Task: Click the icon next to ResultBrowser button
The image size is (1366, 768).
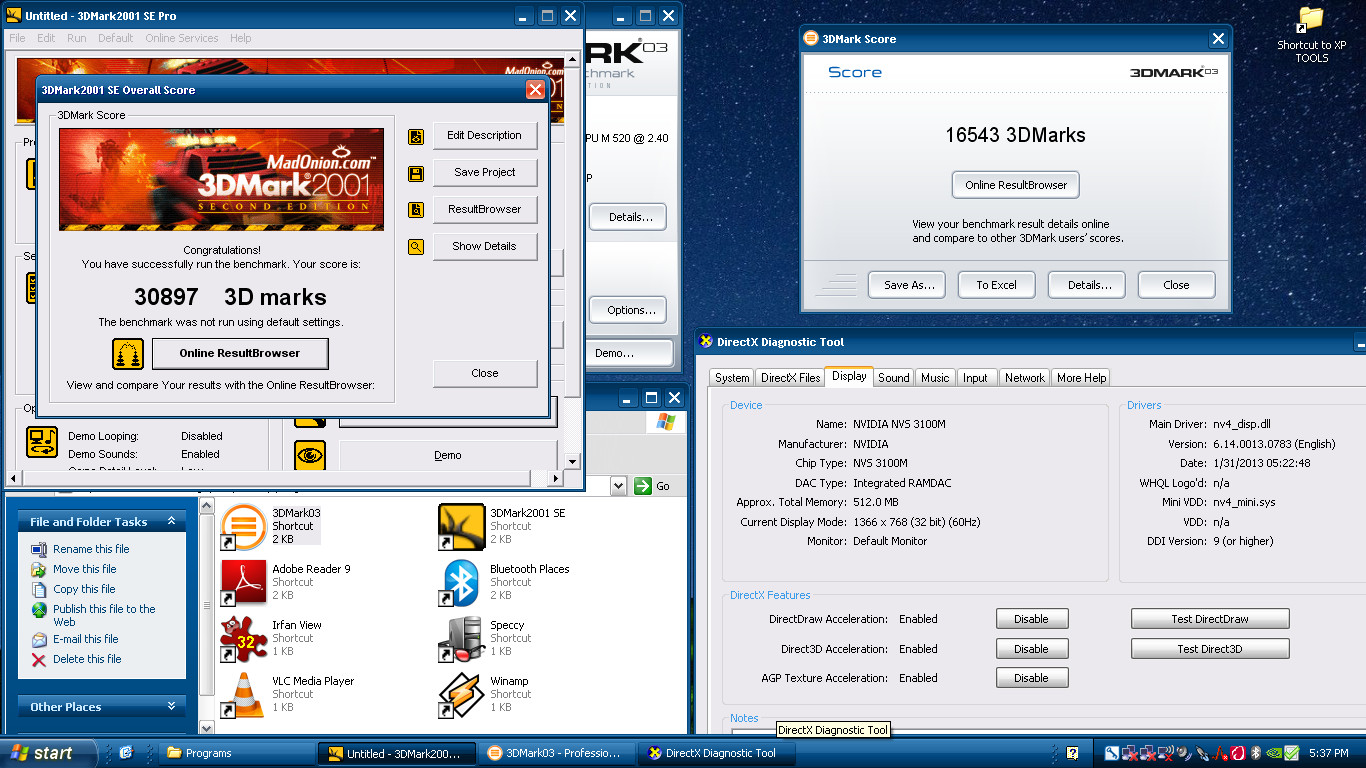Action: click(416, 210)
